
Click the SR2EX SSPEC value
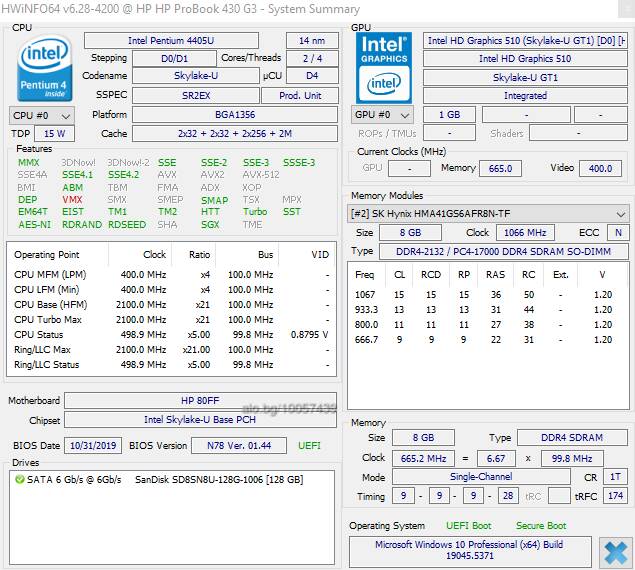click(196, 96)
